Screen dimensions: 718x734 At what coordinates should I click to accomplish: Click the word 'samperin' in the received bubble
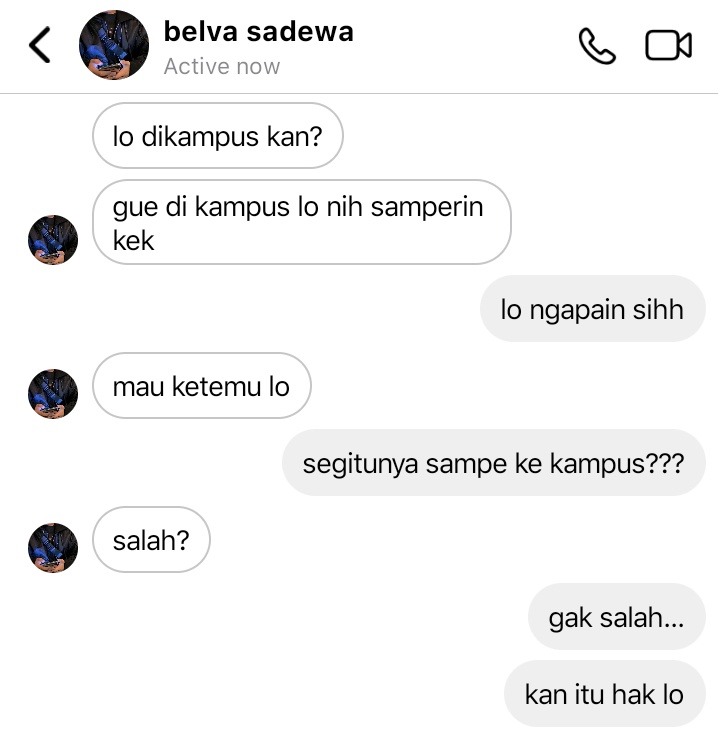(427, 208)
